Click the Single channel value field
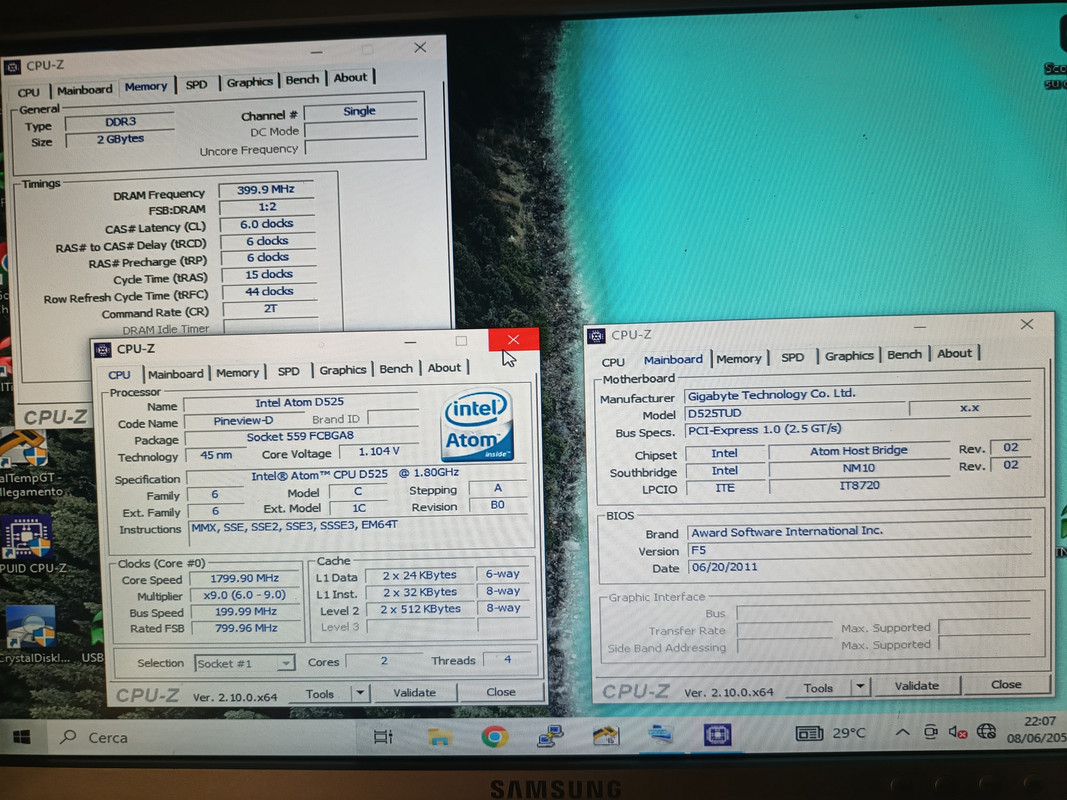This screenshot has height=800, width=1067. coord(360,112)
